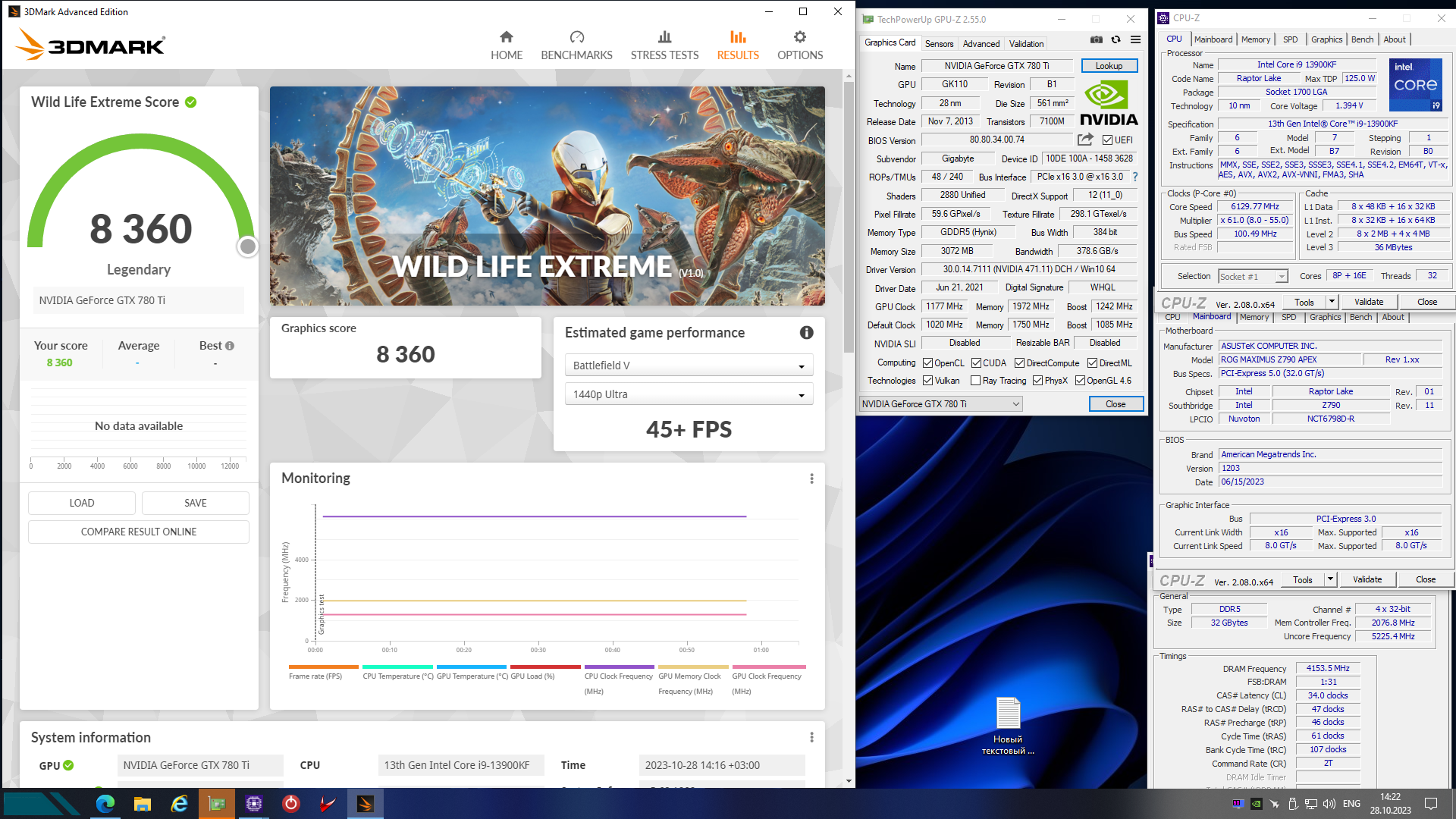
Task: Switch to GPU-Z taskbar icon
Action: (217, 804)
